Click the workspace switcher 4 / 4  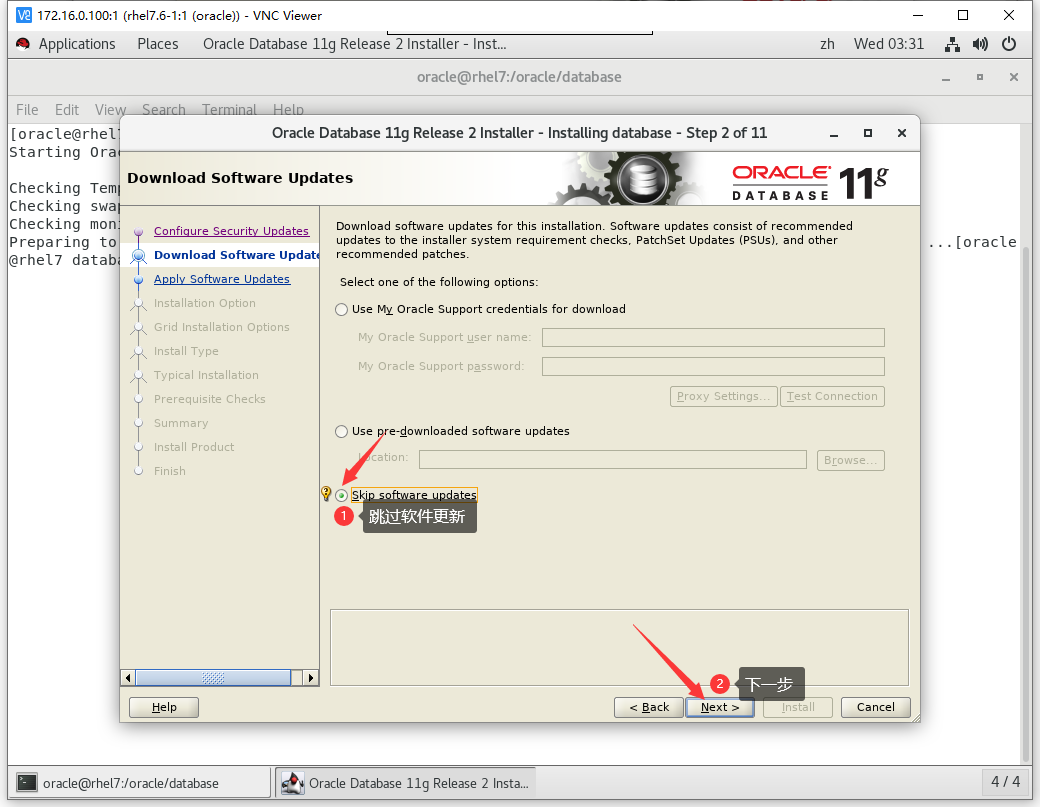(1006, 782)
